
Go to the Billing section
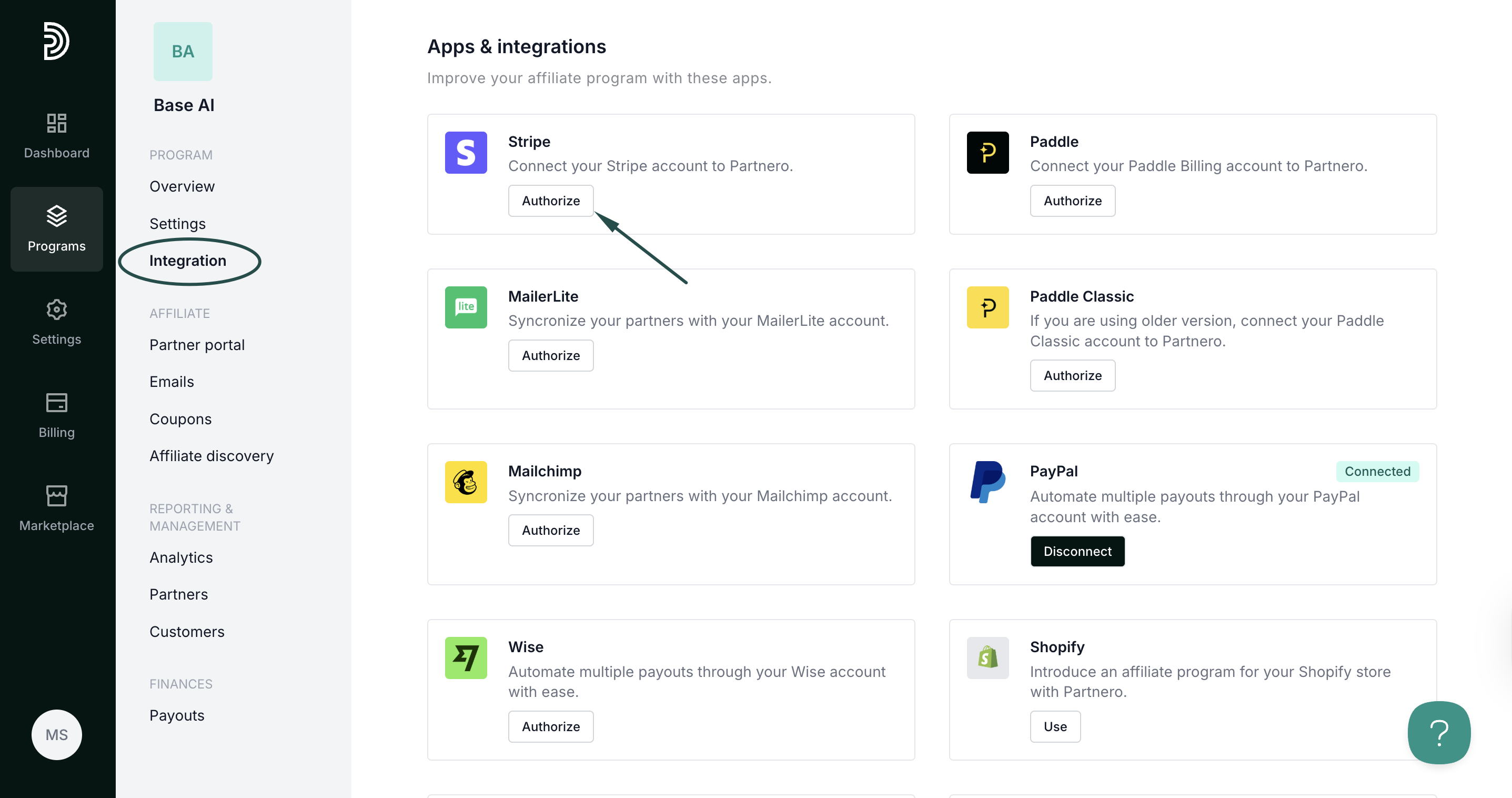pos(56,416)
